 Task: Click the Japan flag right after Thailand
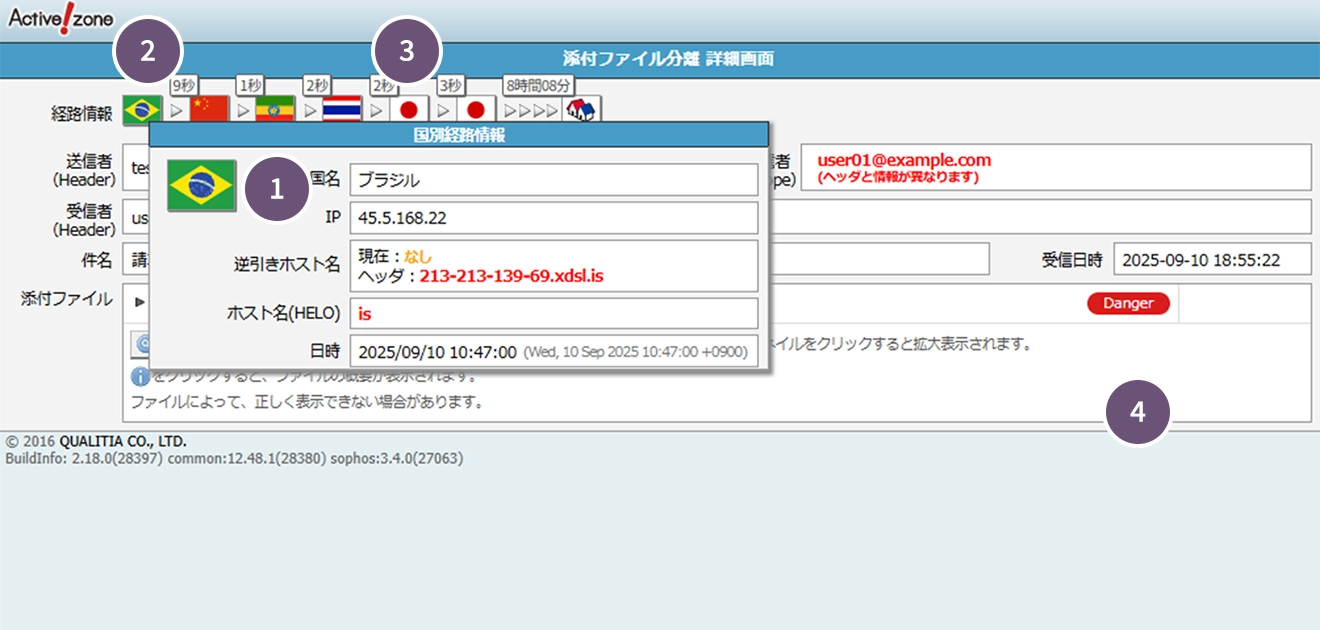[x=409, y=110]
